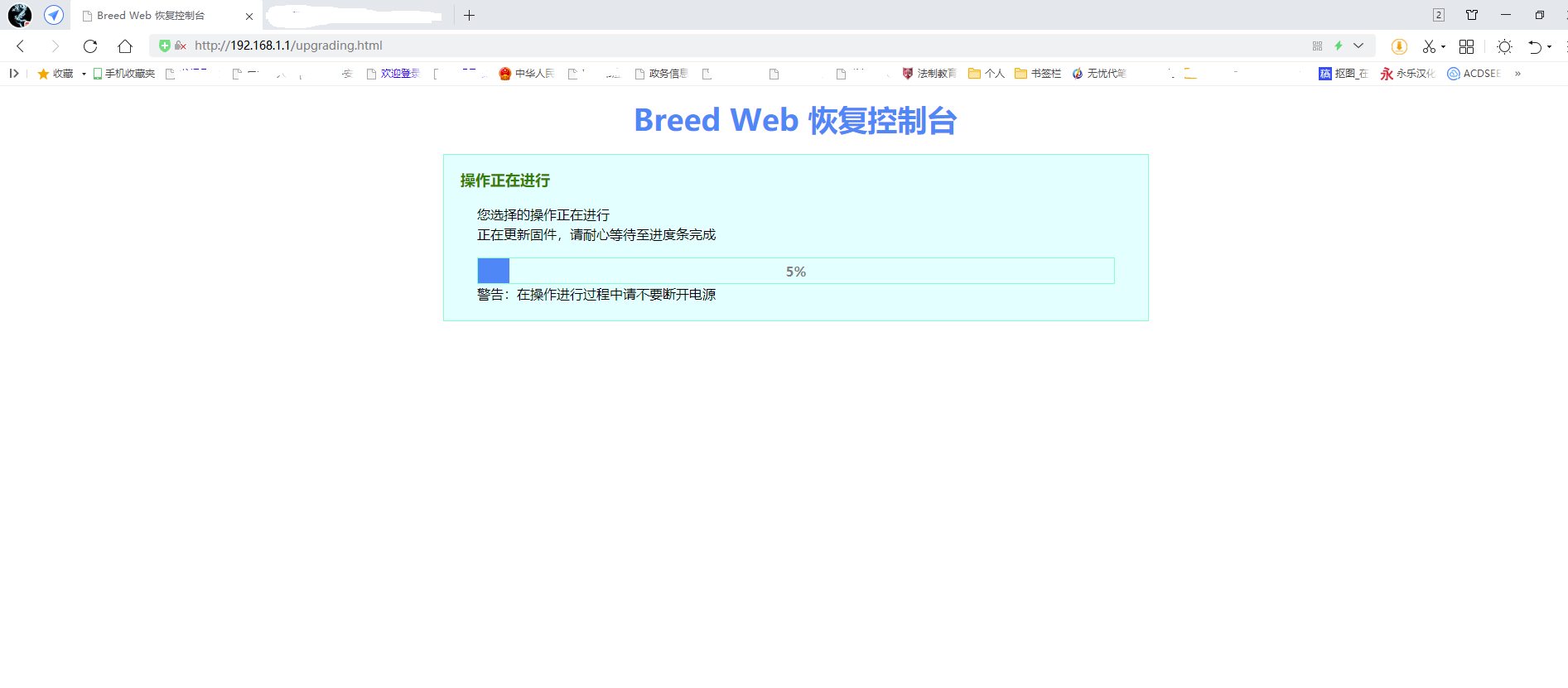
Task: Restore down the browser window
Action: pyautogui.click(x=1540, y=15)
